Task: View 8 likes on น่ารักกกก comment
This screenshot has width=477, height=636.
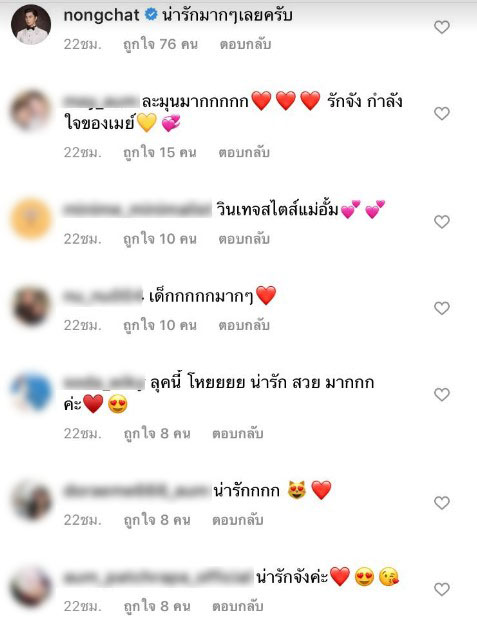Action: coord(157,520)
